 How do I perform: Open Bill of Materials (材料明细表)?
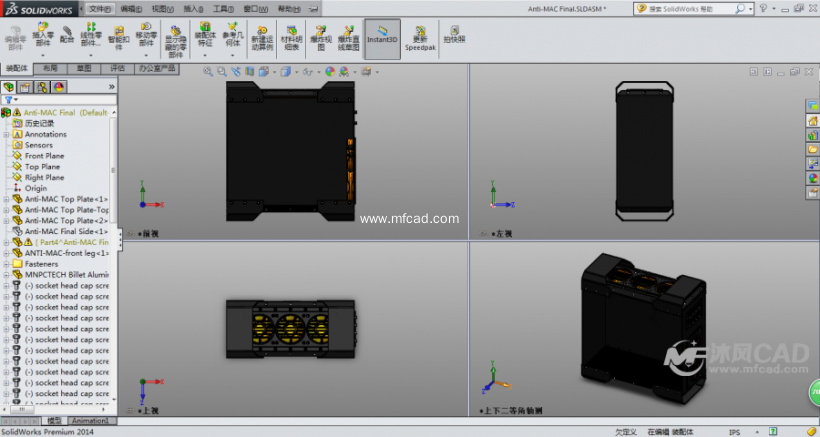click(291, 38)
